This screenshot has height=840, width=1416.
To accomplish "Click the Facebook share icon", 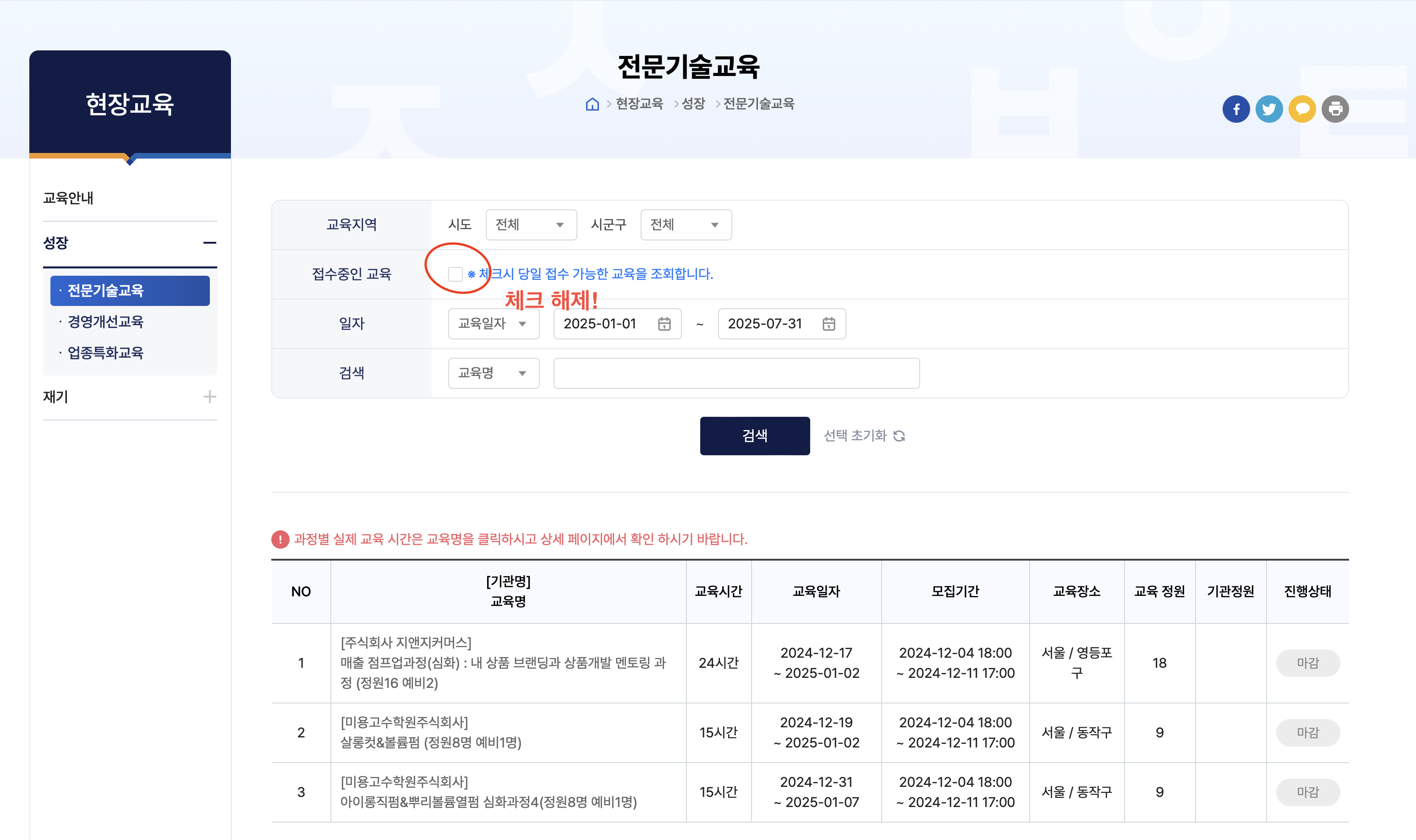I will pyautogui.click(x=1235, y=109).
